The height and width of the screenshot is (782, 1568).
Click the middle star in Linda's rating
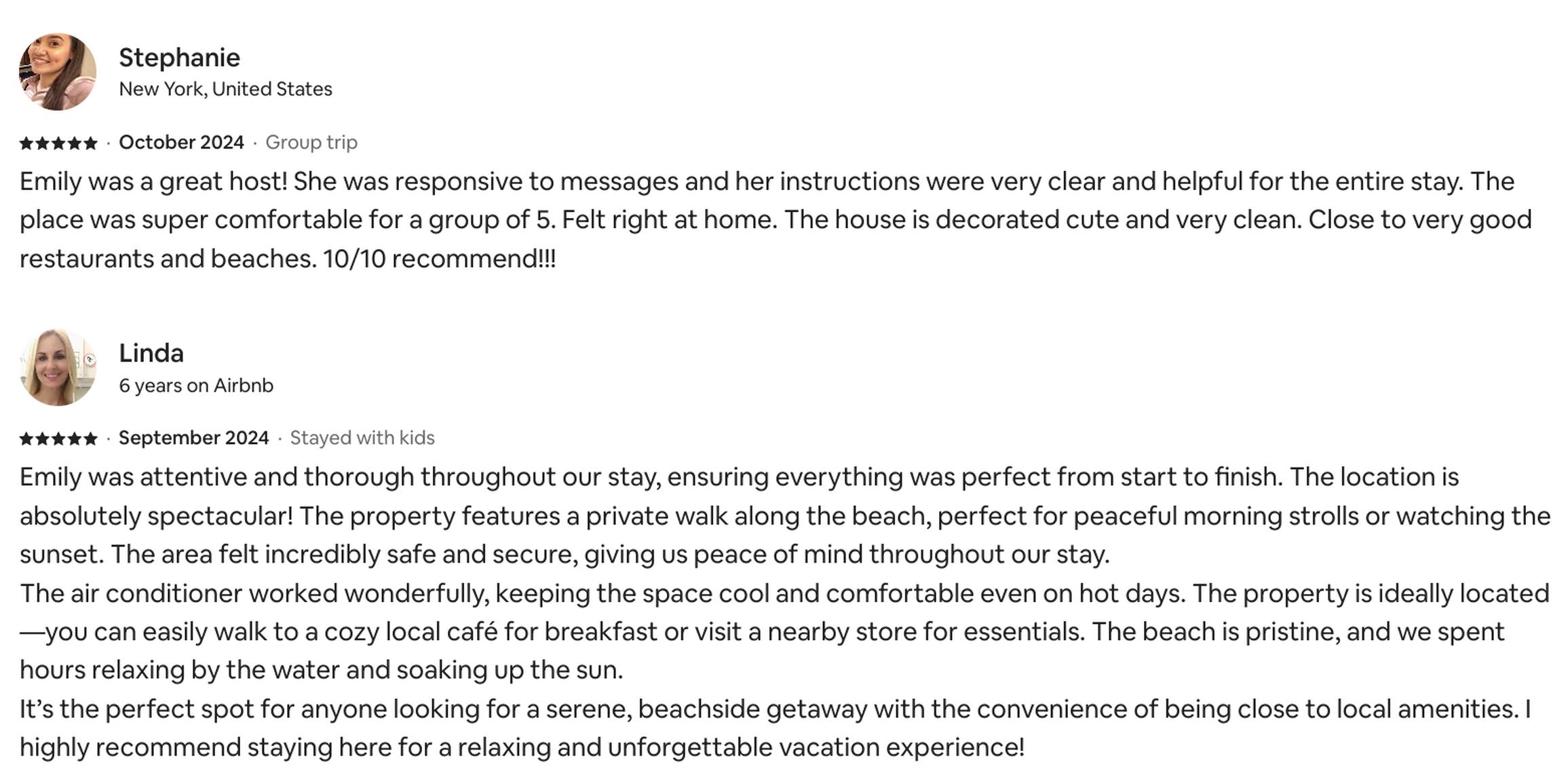coord(58,439)
